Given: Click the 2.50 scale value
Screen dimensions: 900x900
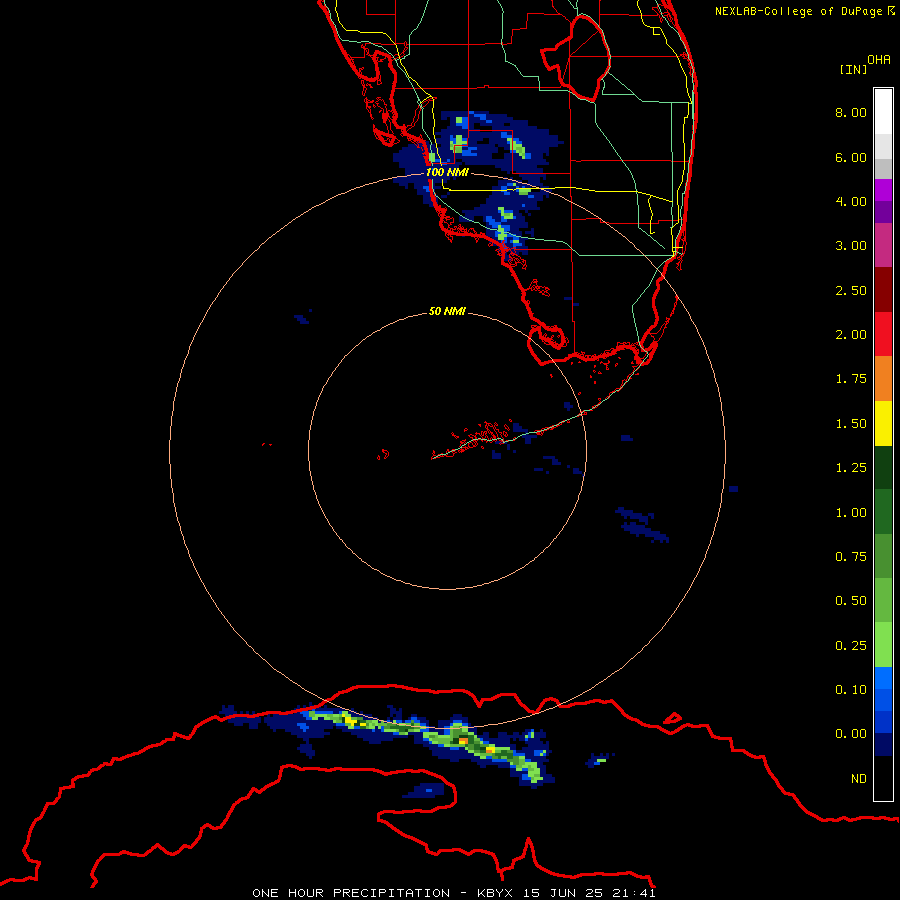Looking at the screenshot, I should 851,290.
